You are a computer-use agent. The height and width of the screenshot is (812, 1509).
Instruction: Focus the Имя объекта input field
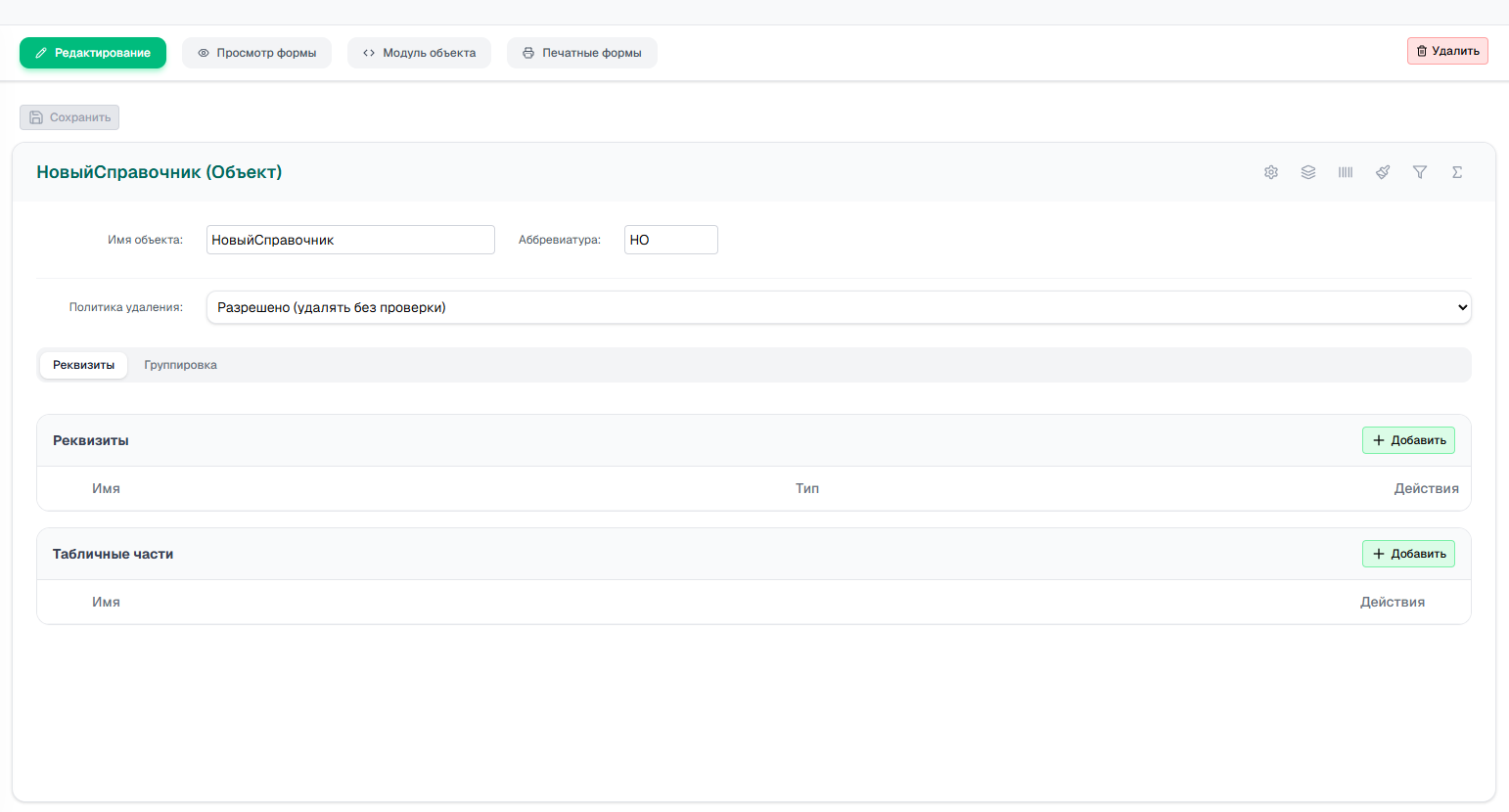[x=350, y=240]
